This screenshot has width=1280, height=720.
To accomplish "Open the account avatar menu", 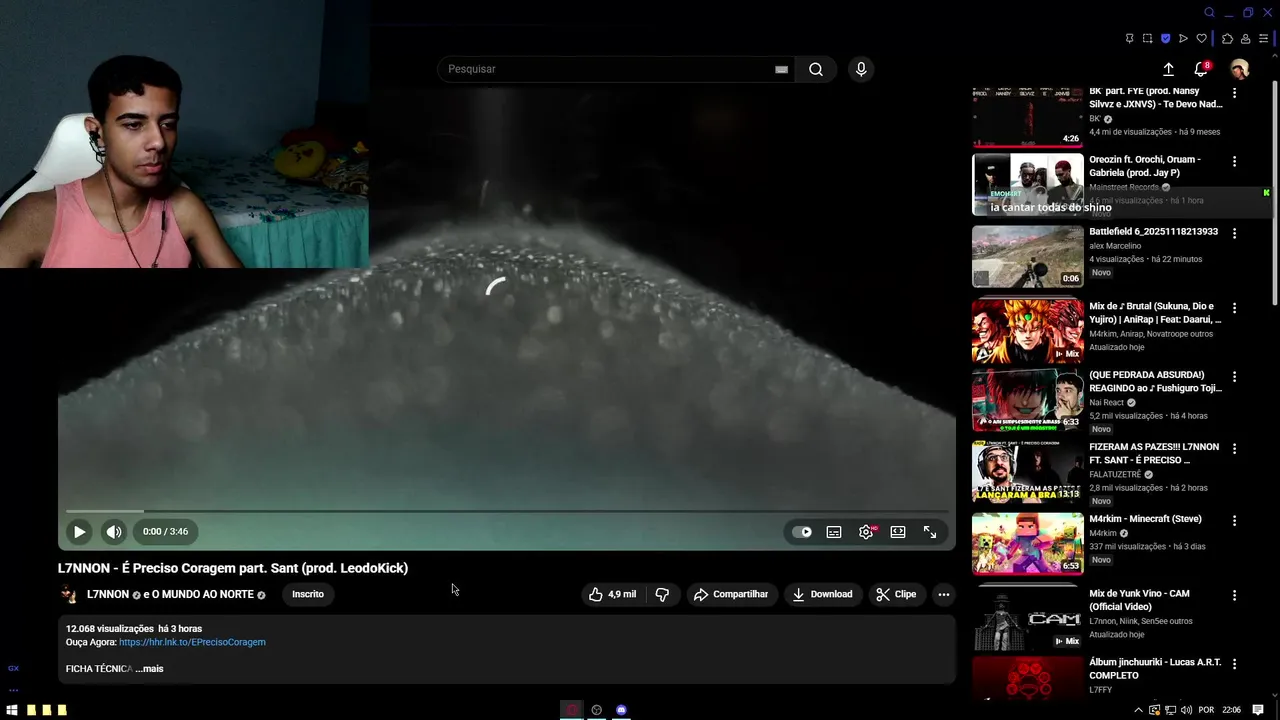I will [1239, 69].
